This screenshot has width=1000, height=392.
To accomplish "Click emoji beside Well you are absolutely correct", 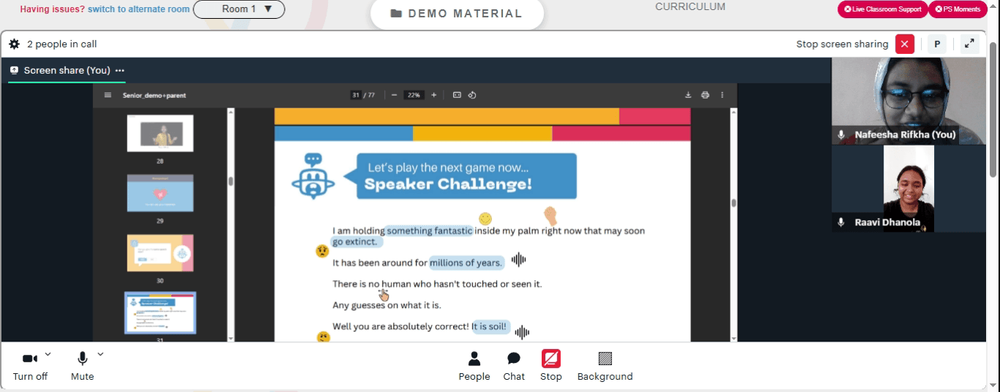I will [323, 337].
